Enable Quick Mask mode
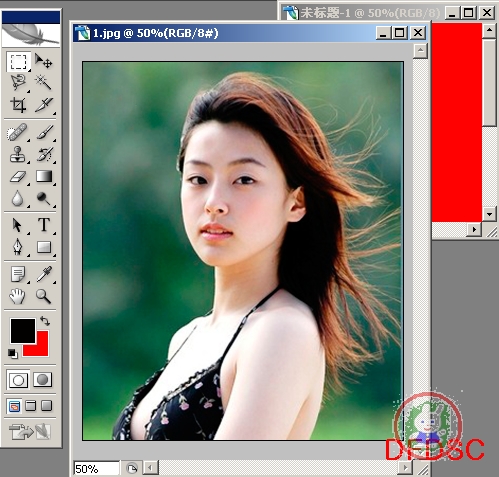This screenshot has height=477, width=499. (x=43, y=380)
